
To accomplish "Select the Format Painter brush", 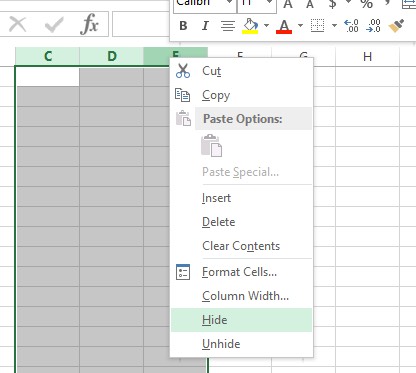I will [396, 25].
